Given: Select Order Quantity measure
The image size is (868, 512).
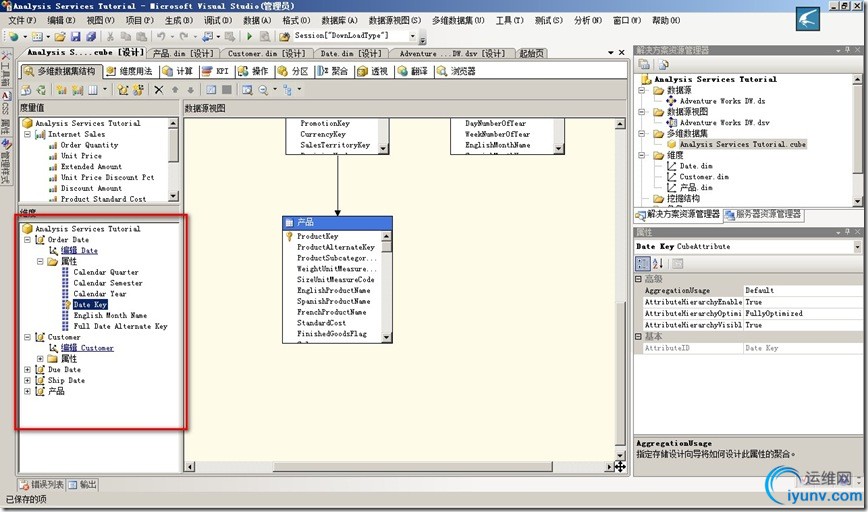Looking at the screenshot, I should 89,145.
